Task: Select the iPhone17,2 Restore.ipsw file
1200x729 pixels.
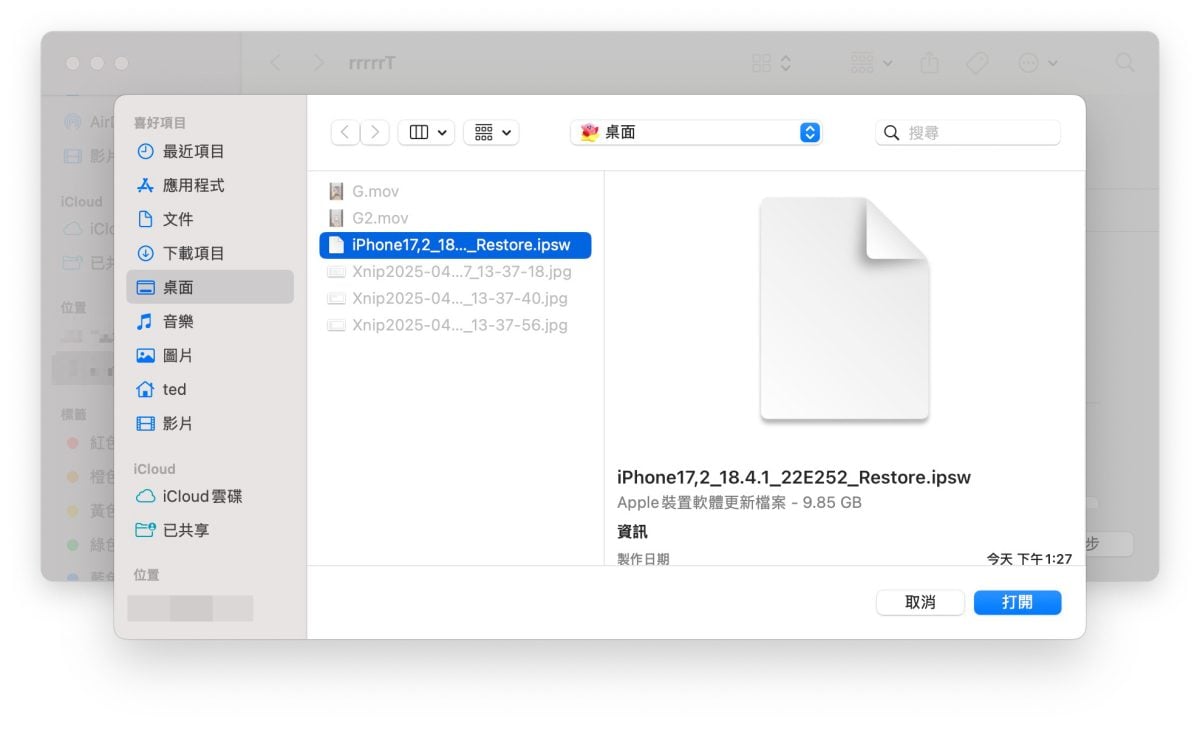Action: coord(455,244)
